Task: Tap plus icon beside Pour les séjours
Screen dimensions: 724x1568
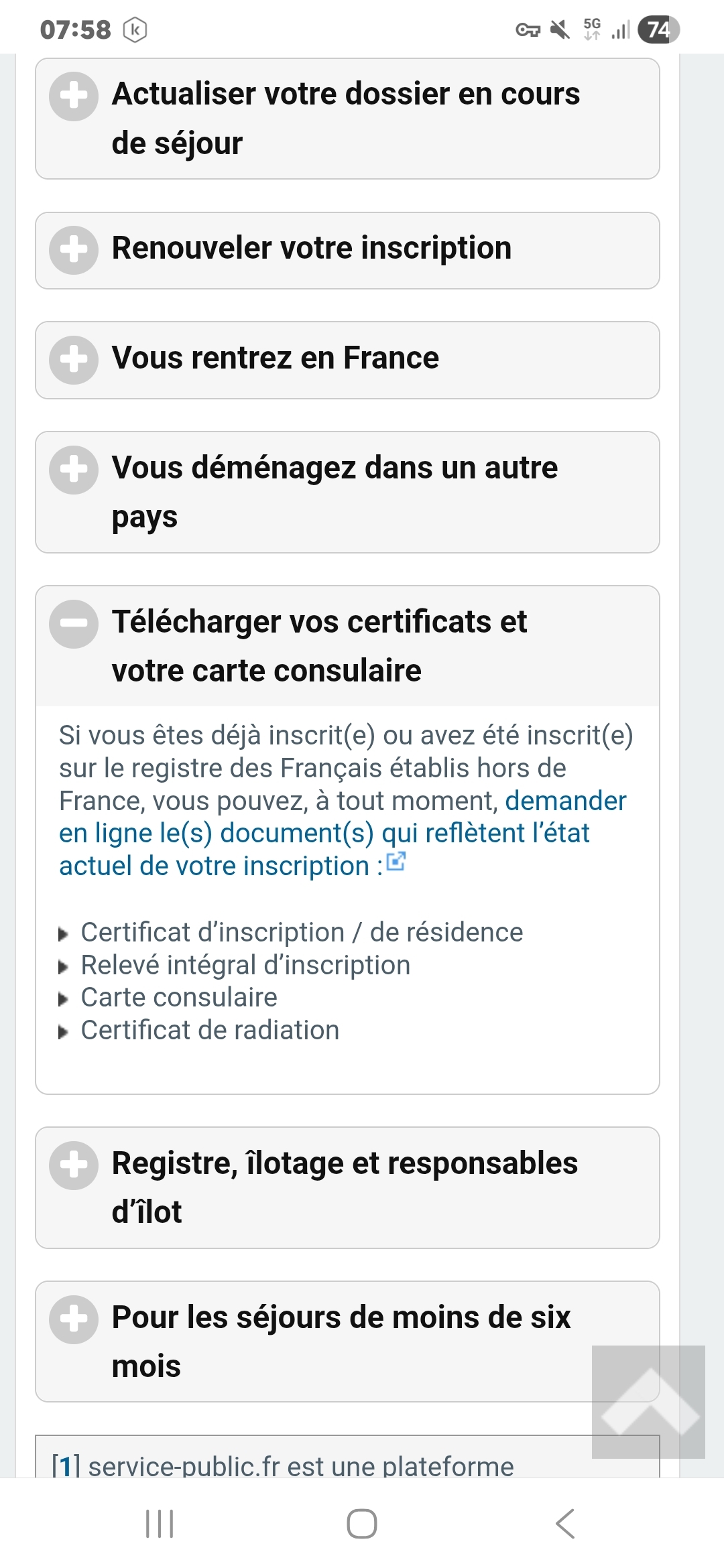Action: tap(74, 1319)
